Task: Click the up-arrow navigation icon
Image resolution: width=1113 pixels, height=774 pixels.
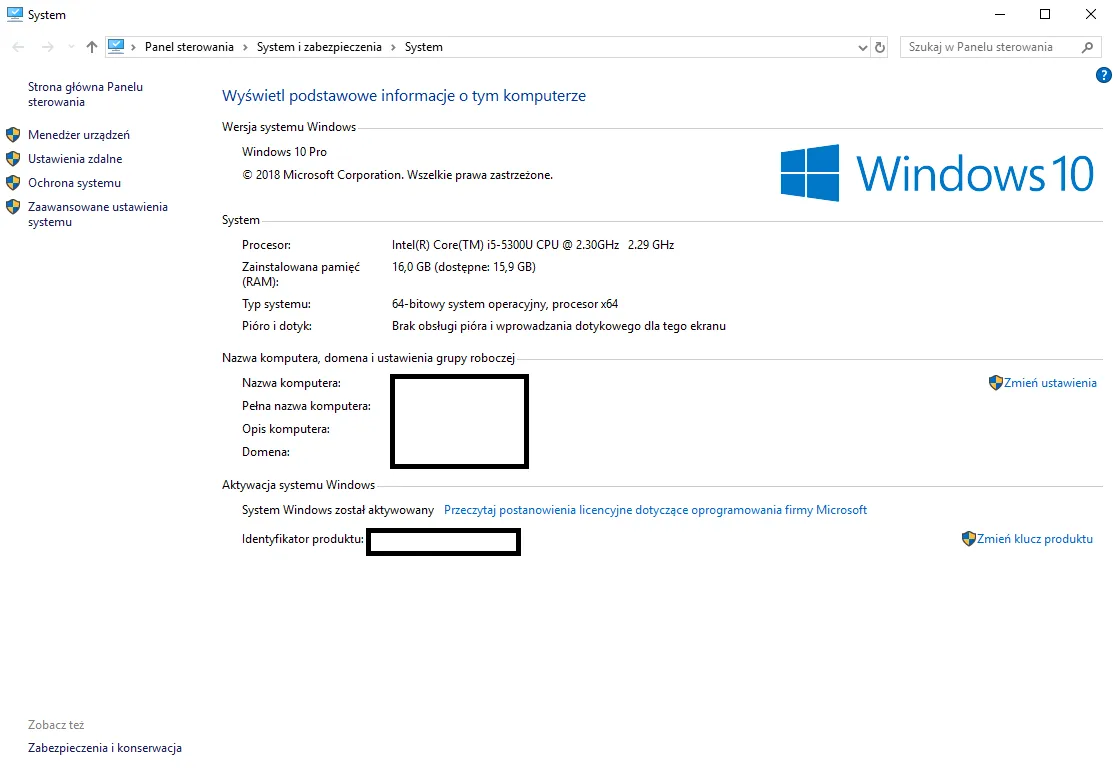Action: [91, 46]
